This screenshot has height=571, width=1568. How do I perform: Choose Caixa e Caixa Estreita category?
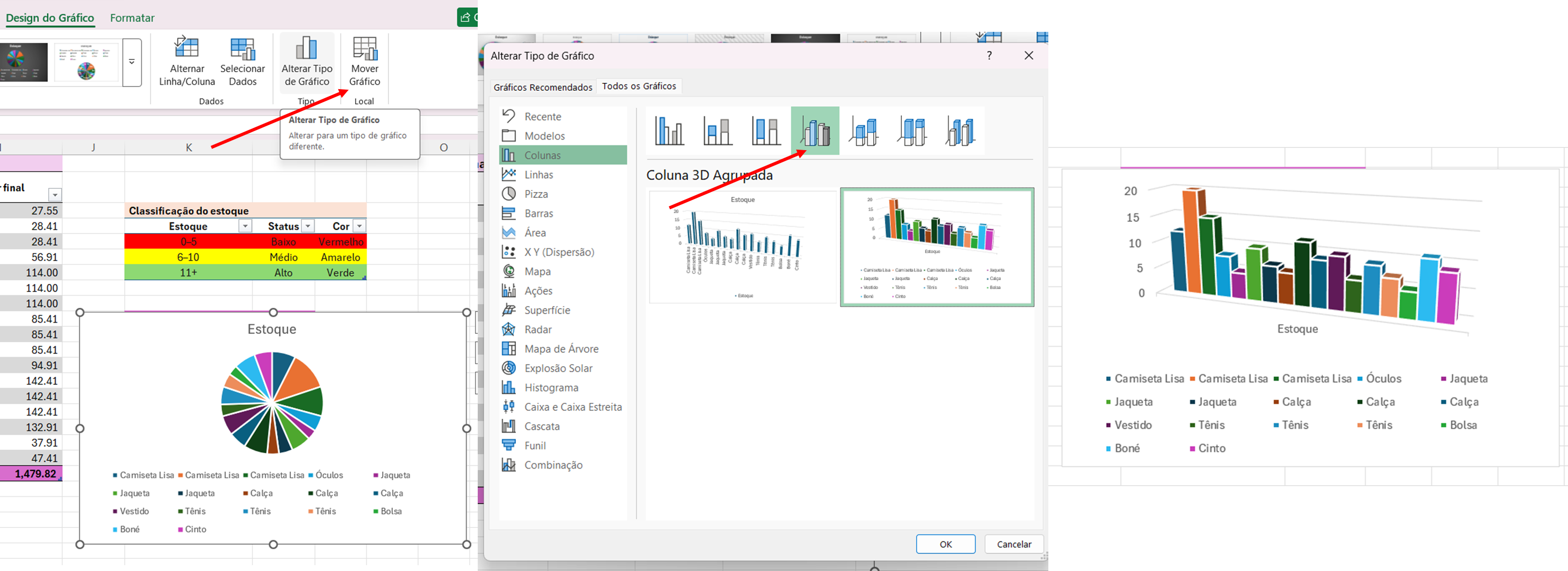563,407
